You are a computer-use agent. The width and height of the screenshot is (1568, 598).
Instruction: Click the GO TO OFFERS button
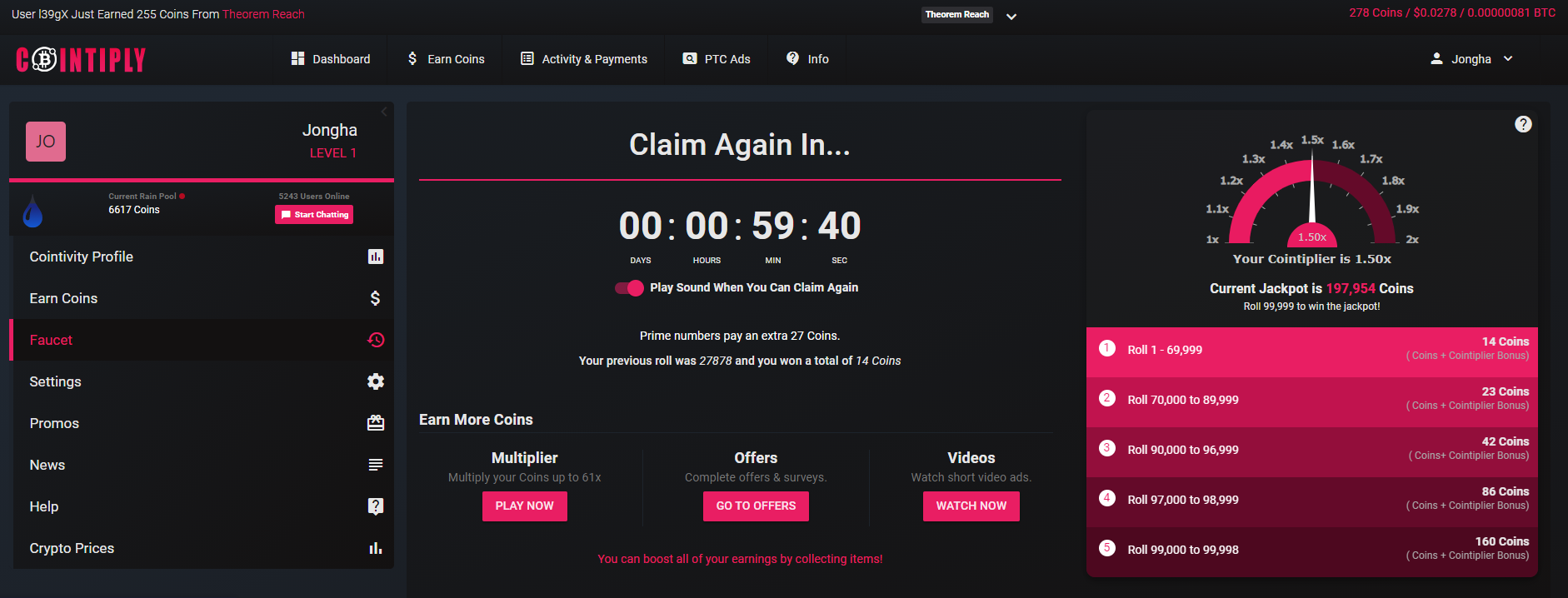pos(756,506)
